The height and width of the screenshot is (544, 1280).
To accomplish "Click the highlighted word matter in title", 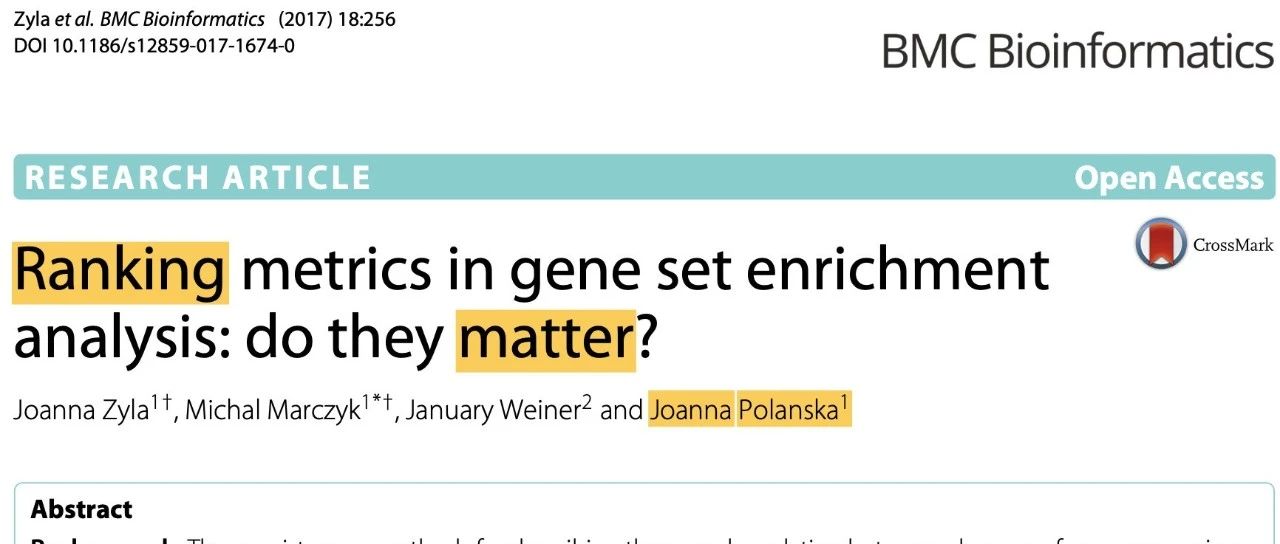I will click(546, 340).
